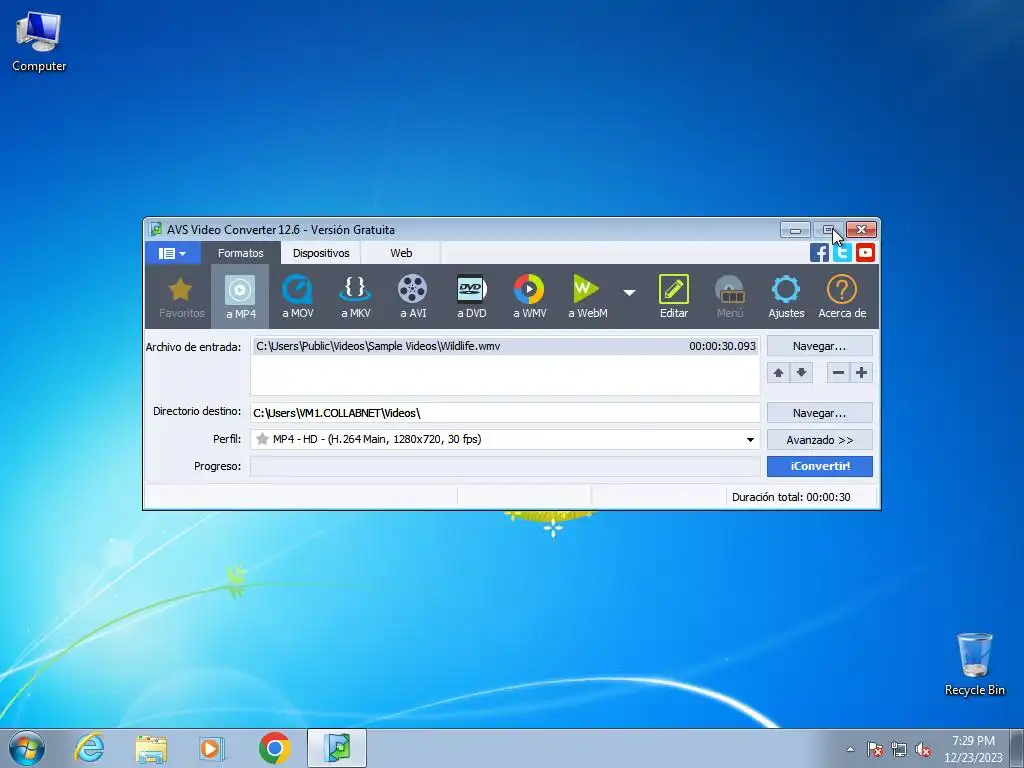Select the a AVI film reel icon
Viewport: 1024px width, 768px height.
(x=413, y=297)
